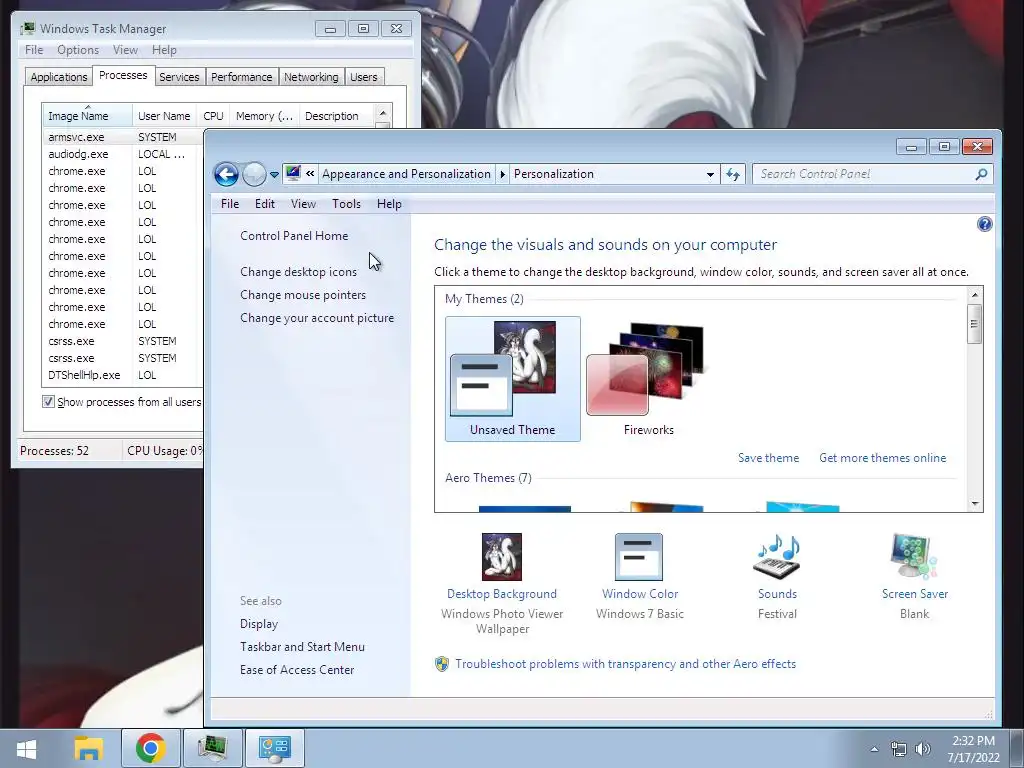
Task: Select armsvc.exe process row
Action: pos(123,137)
